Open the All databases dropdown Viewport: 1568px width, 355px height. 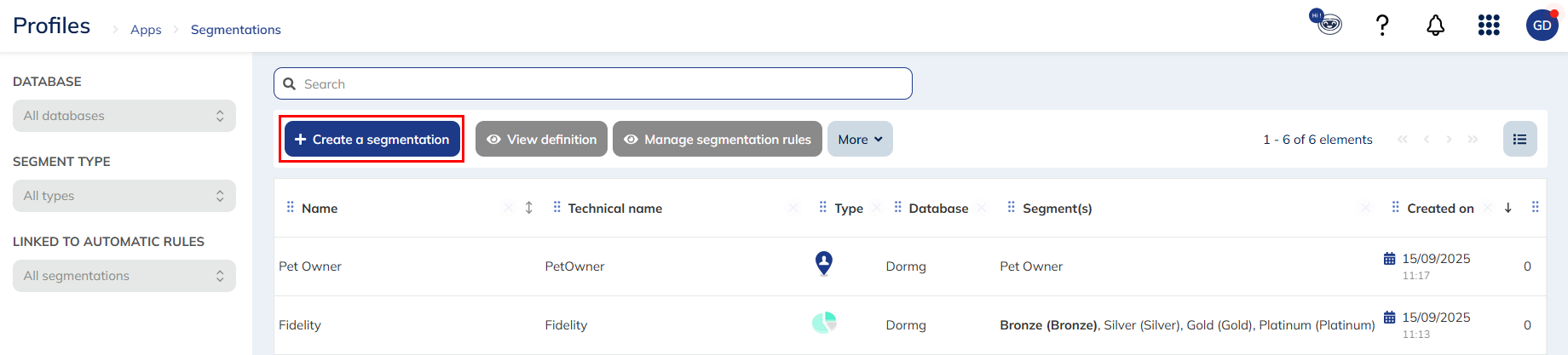click(x=124, y=116)
